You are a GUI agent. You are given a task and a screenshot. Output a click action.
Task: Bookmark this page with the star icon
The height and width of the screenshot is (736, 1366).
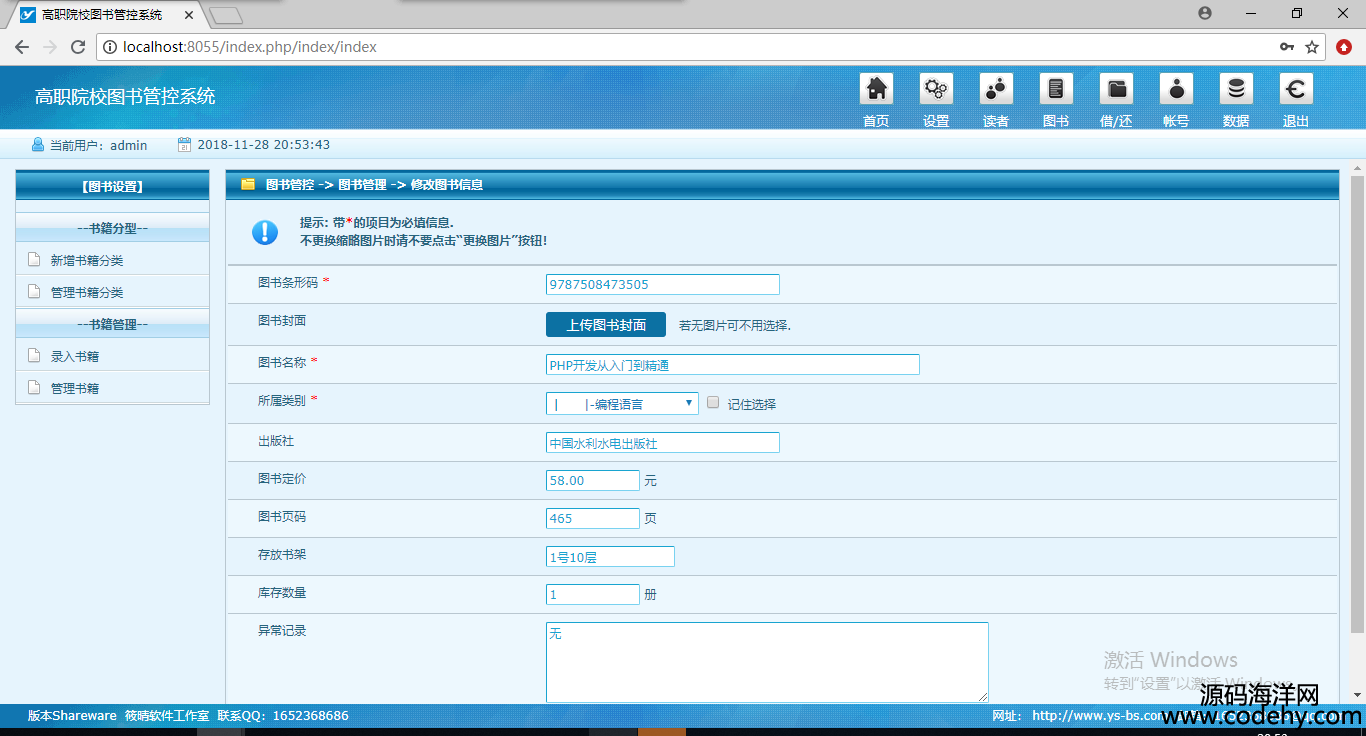1312,47
